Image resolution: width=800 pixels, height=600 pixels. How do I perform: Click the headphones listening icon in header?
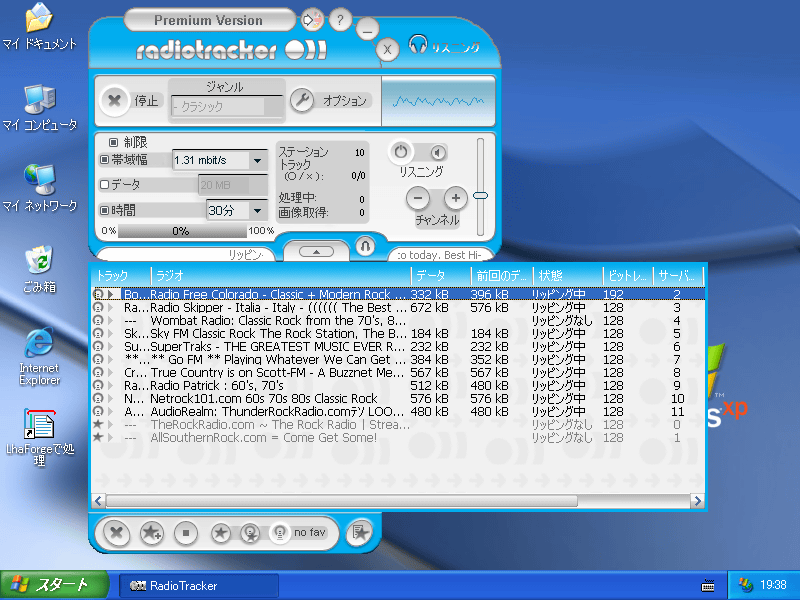tap(418, 45)
